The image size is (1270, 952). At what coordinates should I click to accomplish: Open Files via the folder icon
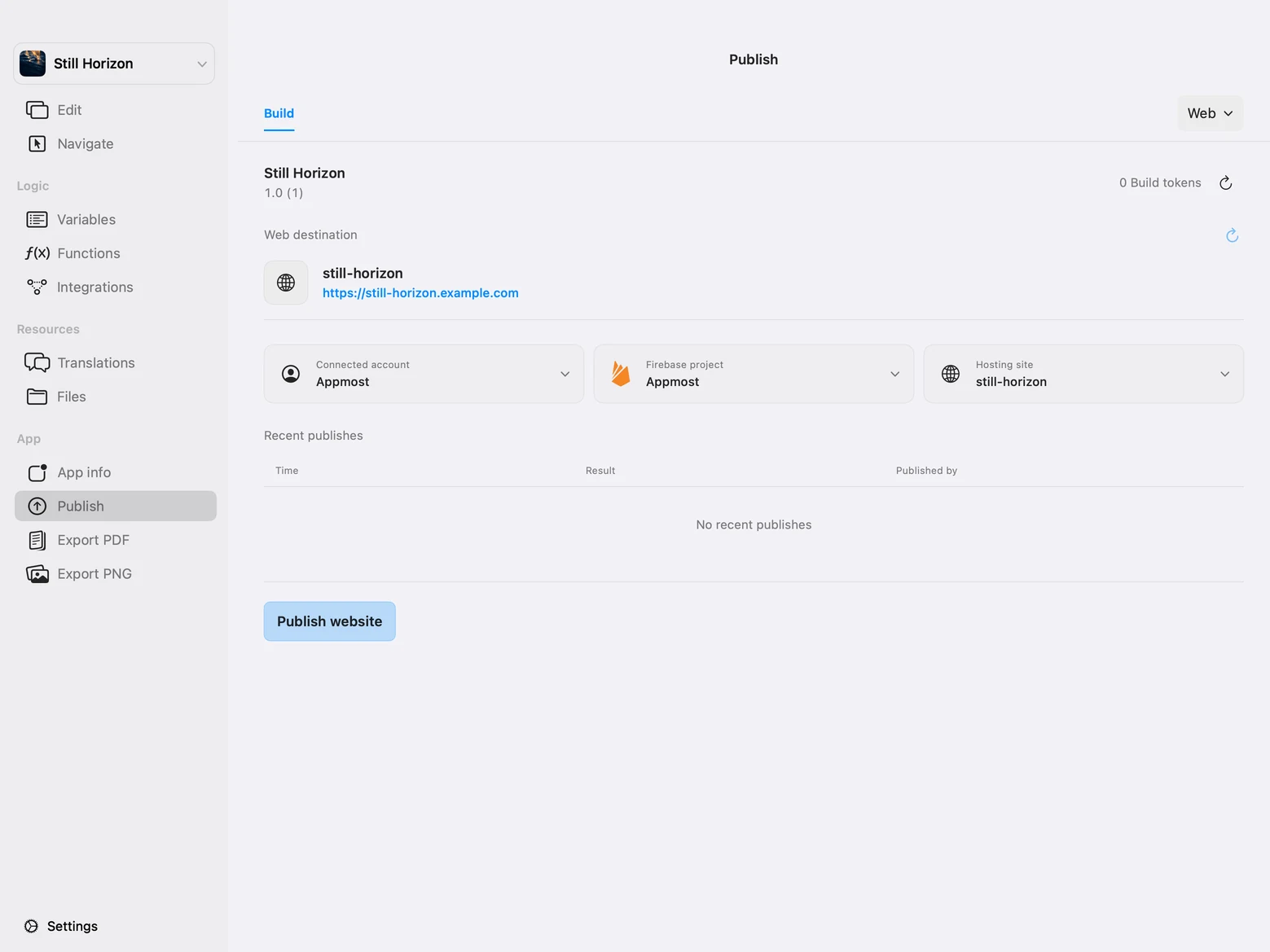click(37, 397)
